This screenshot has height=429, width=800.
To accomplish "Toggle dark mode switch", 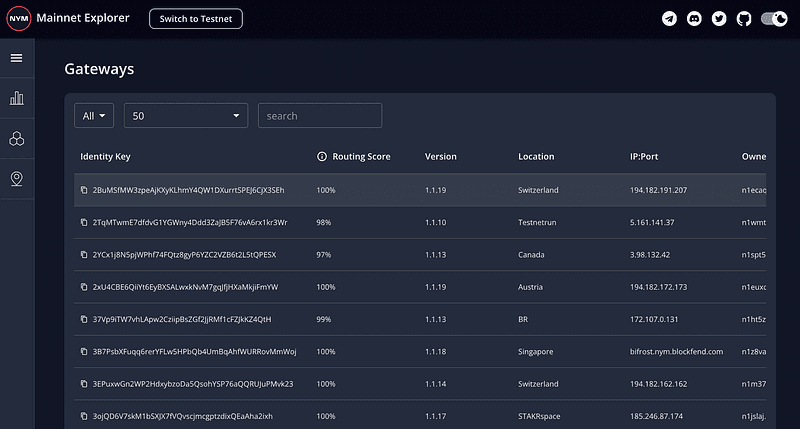I will point(774,19).
